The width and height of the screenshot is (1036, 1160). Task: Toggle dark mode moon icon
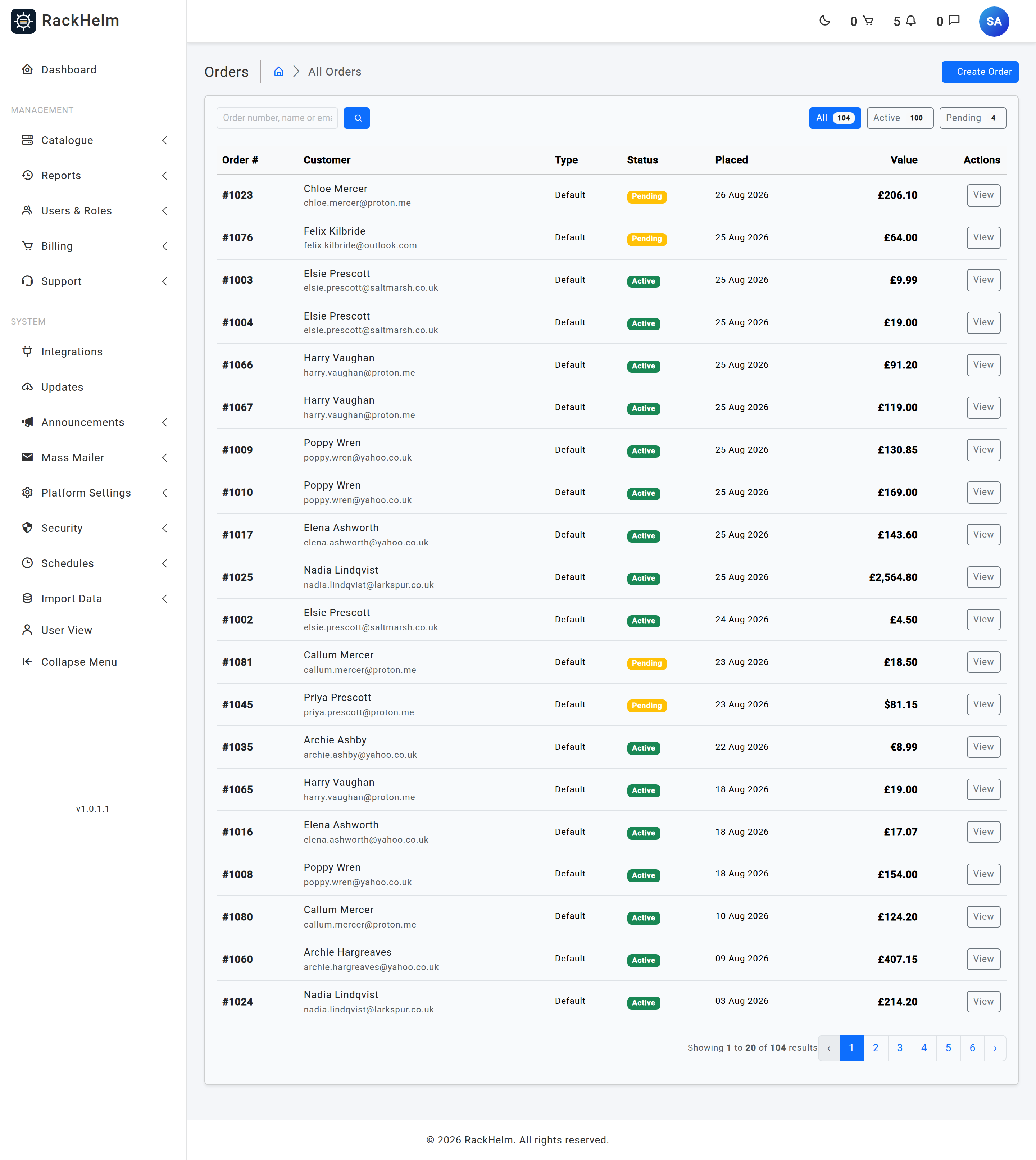pyautogui.click(x=824, y=21)
